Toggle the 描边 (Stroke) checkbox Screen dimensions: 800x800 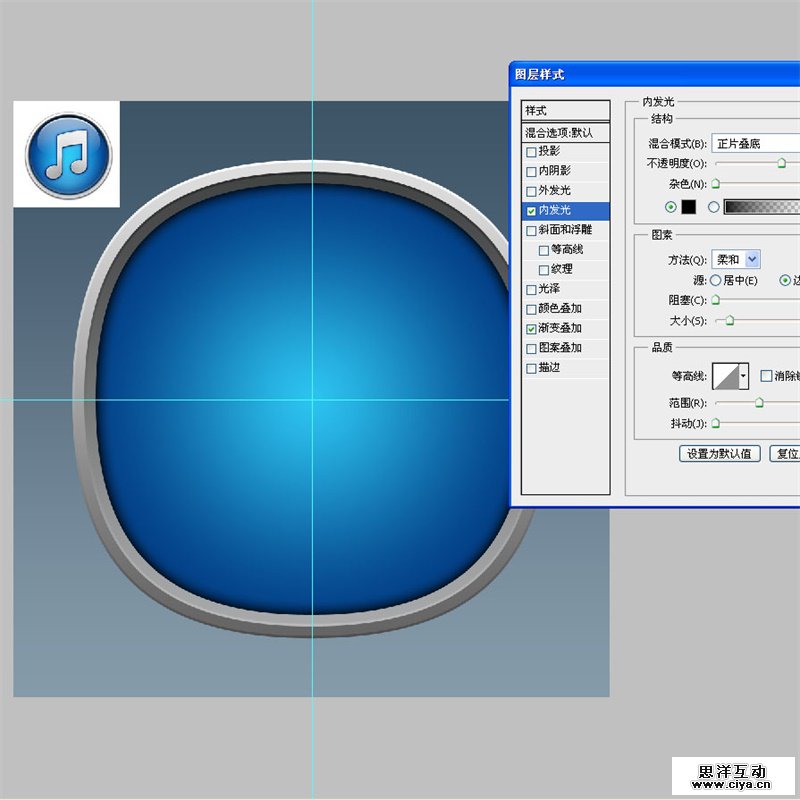coord(531,368)
